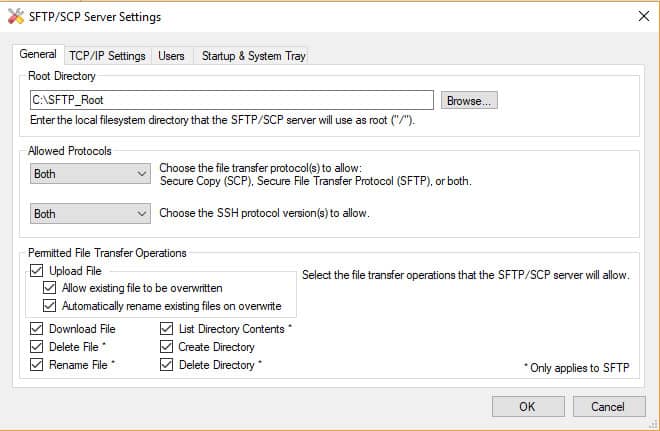Click the 'Permitted File Transfer Operations' group label

(107, 253)
